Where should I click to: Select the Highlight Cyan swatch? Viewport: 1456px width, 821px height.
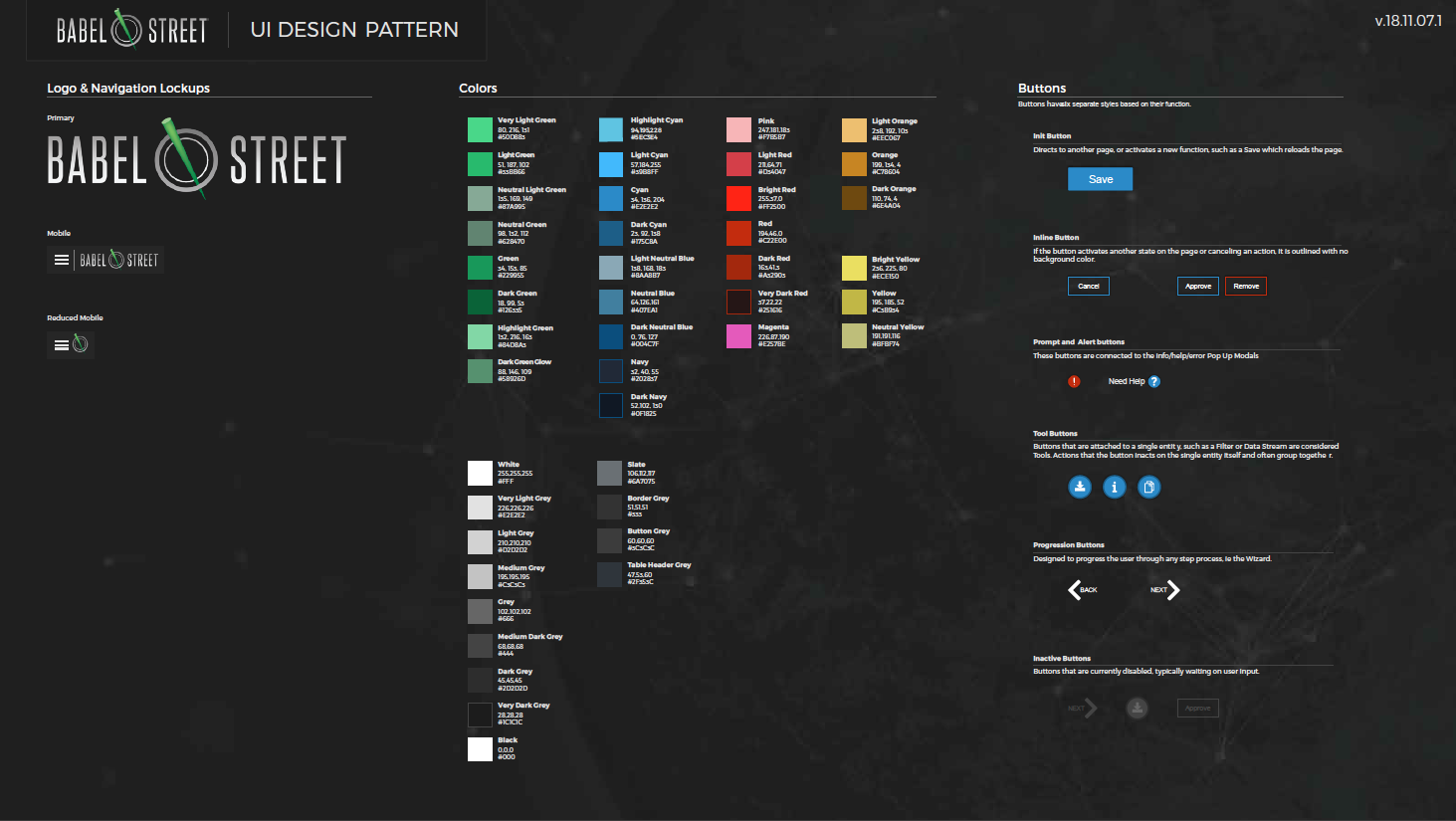click(x=611, y=129)
